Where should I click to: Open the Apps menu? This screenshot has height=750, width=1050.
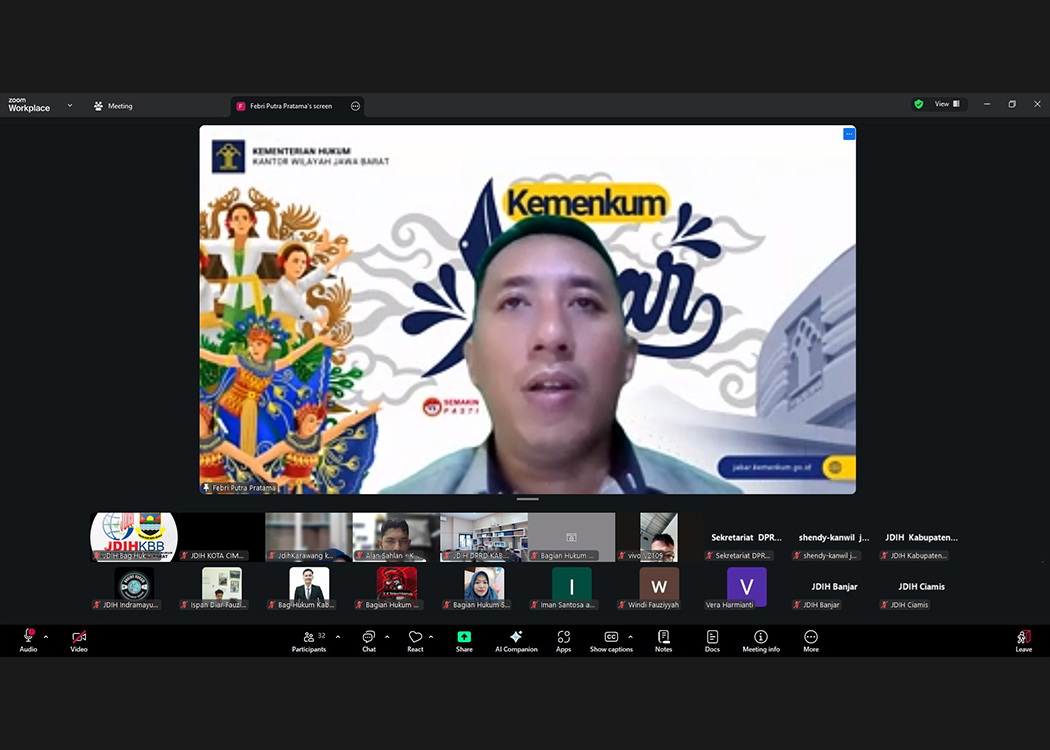[x=564, y=639]
